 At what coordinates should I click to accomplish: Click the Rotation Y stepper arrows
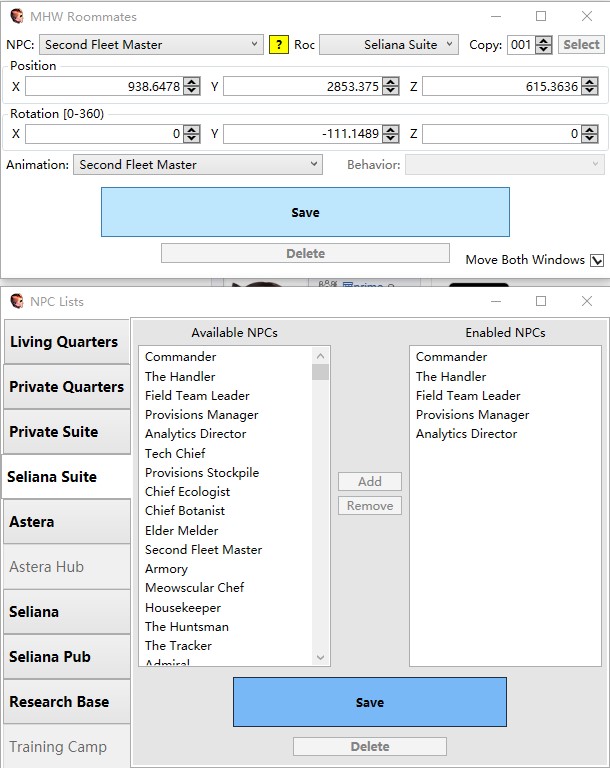coord(390,134)
